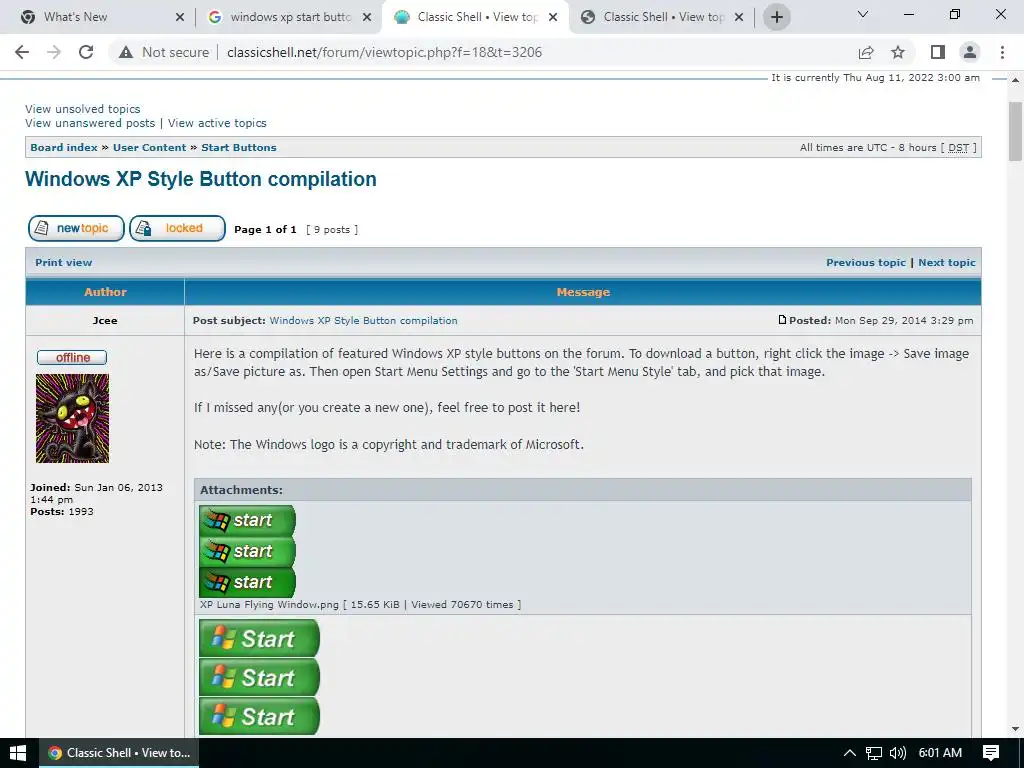Viewport: 1024px width, 768px height.
Task: Close the windows xp start button tab
Action: [367, 17]
